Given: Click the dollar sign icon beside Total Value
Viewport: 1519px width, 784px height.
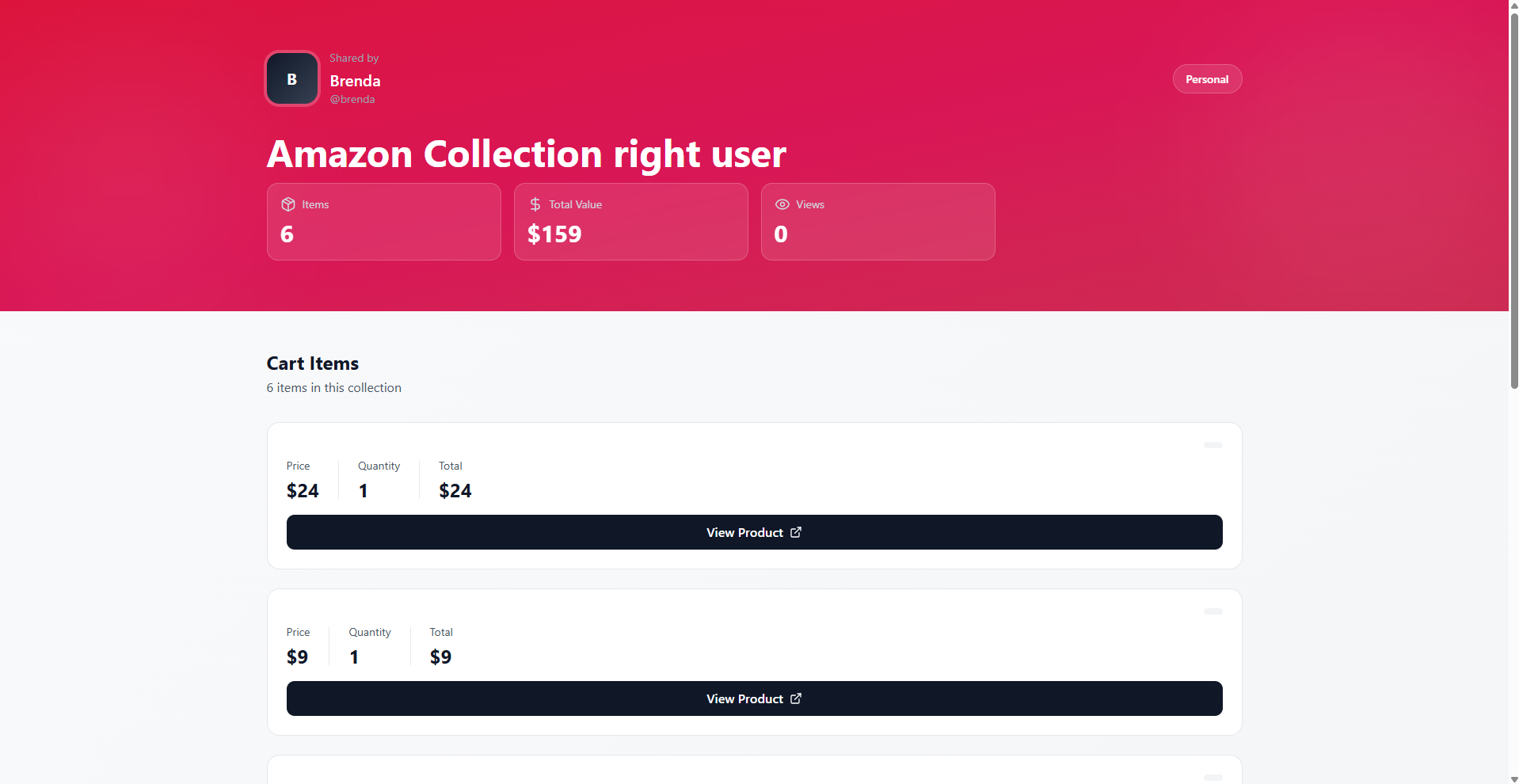Looking at the screenshot, I should pos(535,204).
